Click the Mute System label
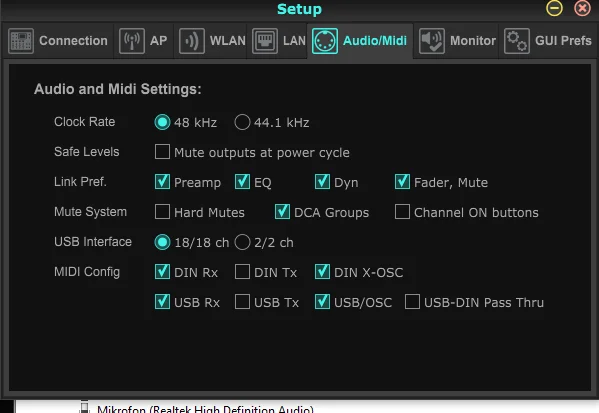599x413 pixels. 90,212
